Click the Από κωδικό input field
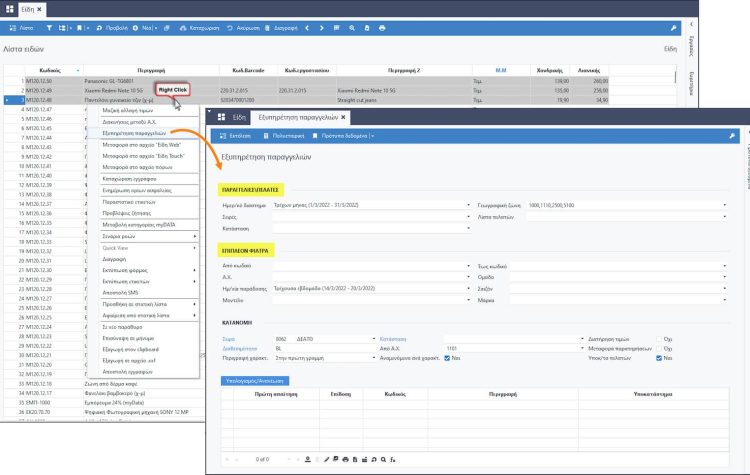 (x=370, y=268)
